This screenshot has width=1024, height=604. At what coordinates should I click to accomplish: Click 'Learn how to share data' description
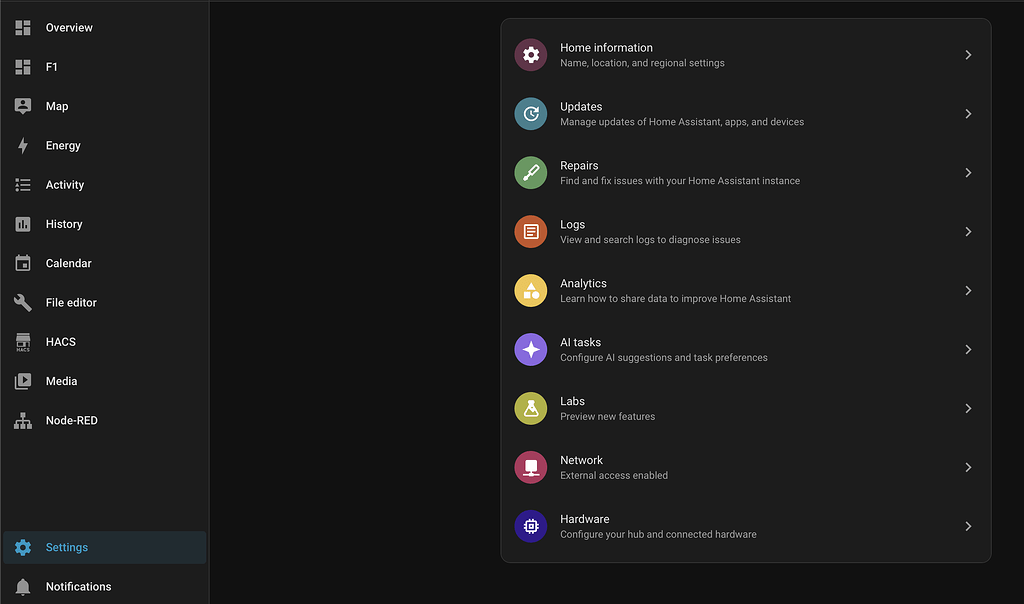point(675,298)
